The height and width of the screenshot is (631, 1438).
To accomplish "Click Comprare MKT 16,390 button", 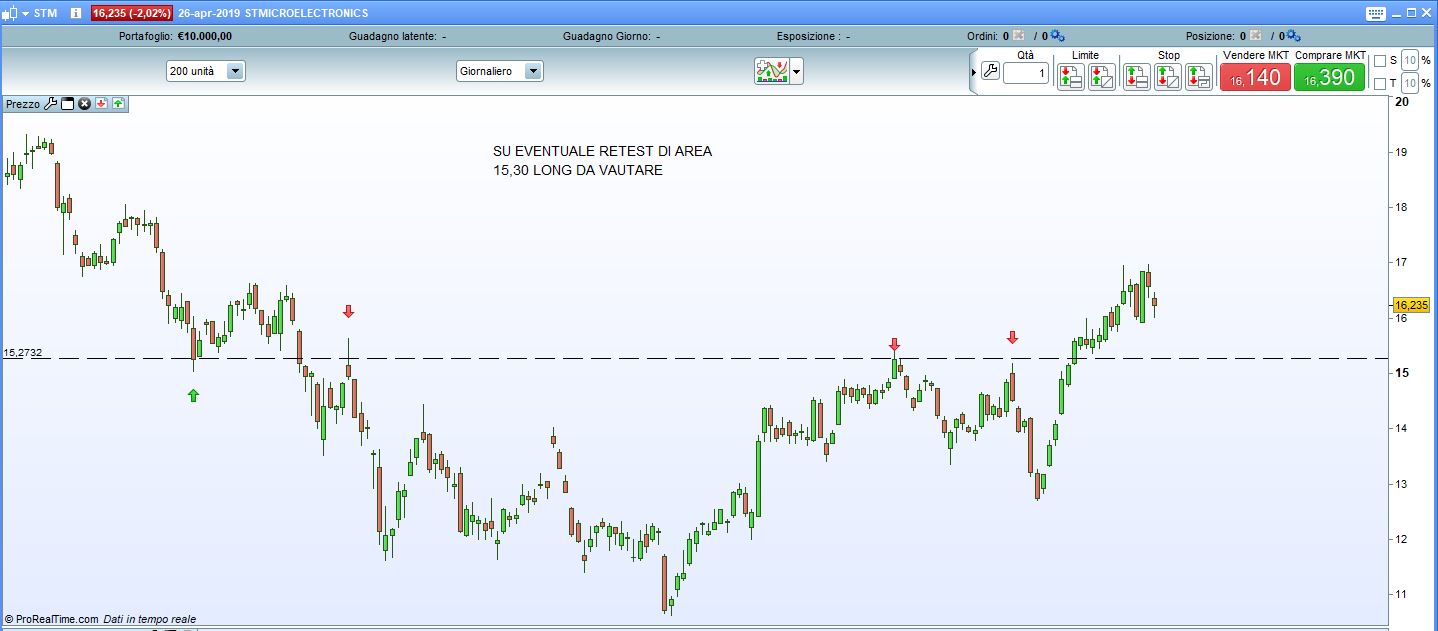I will tap(1330, 77).
